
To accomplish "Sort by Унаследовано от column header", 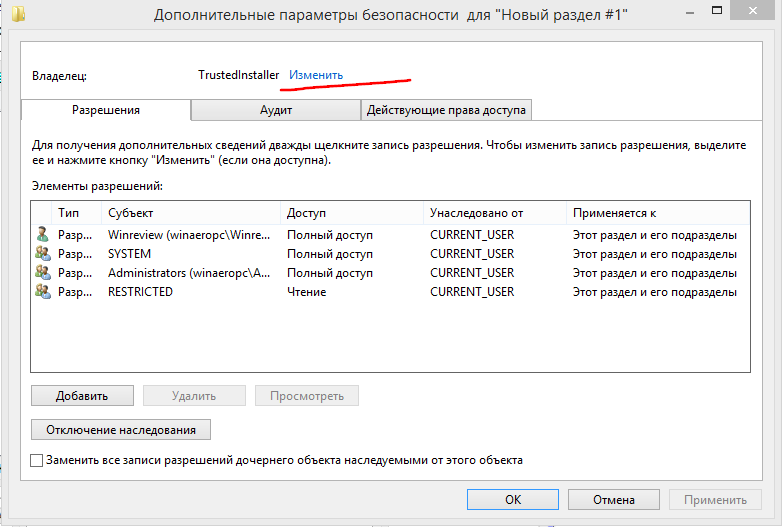I will coord(495,213).
